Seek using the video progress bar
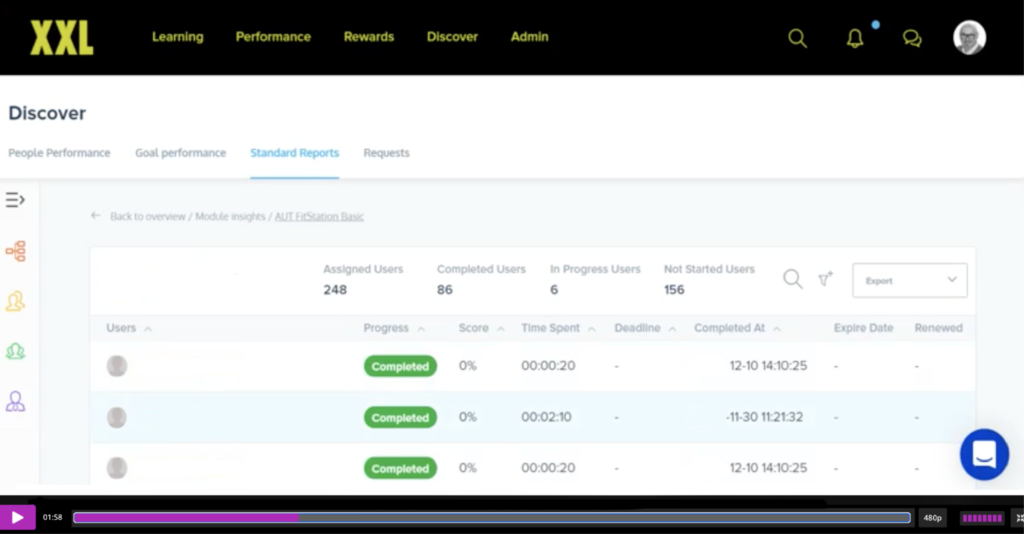This screenshot has height=534, width=1024. (x=492, y=518)
